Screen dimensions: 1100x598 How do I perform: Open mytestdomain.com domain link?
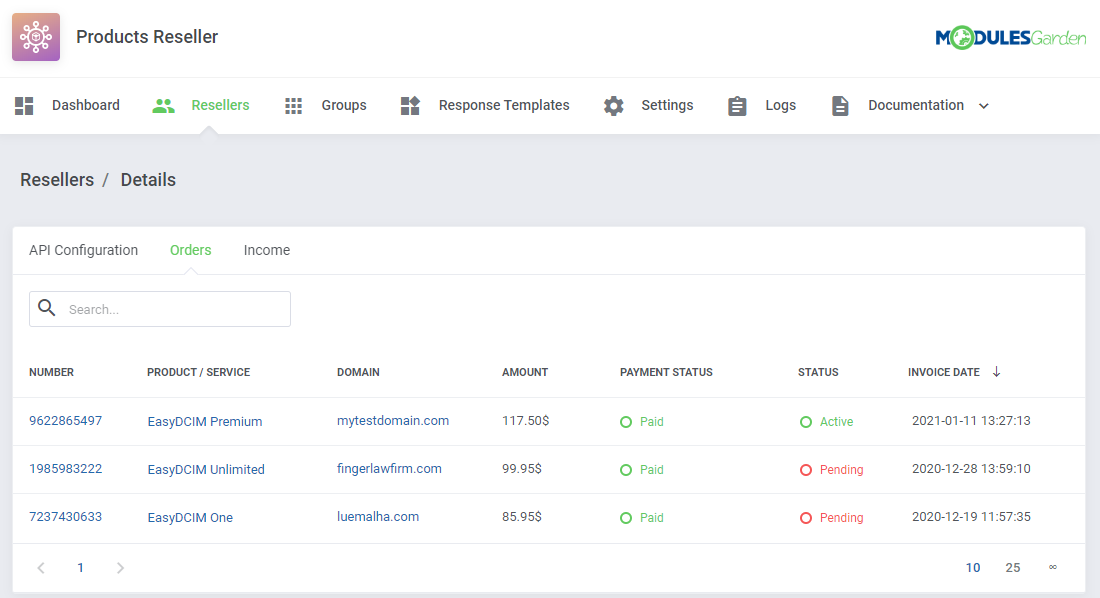[393, 420]
